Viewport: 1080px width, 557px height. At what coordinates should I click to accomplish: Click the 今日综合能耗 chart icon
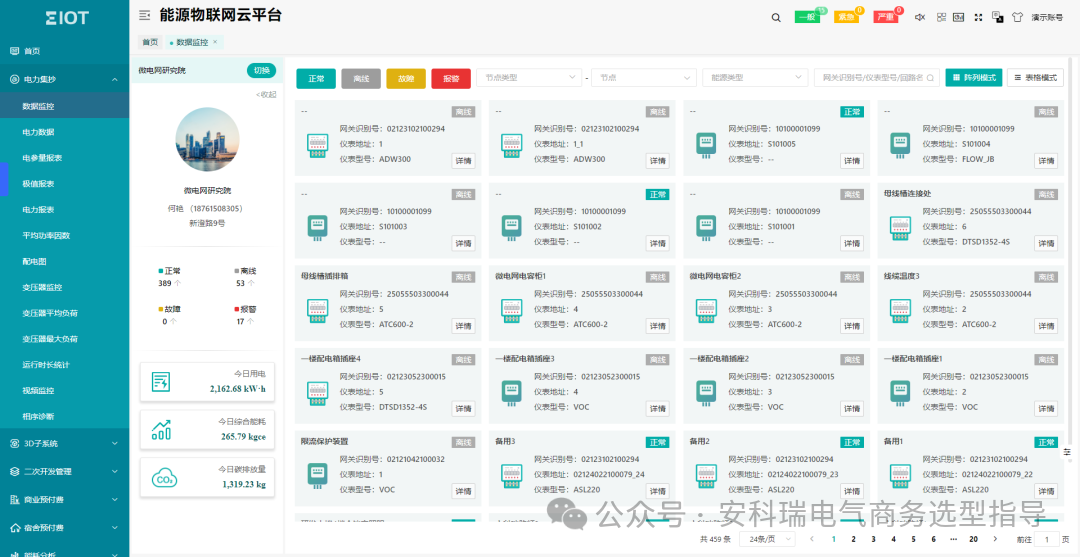pyautogui.click(x=161, y=430)
